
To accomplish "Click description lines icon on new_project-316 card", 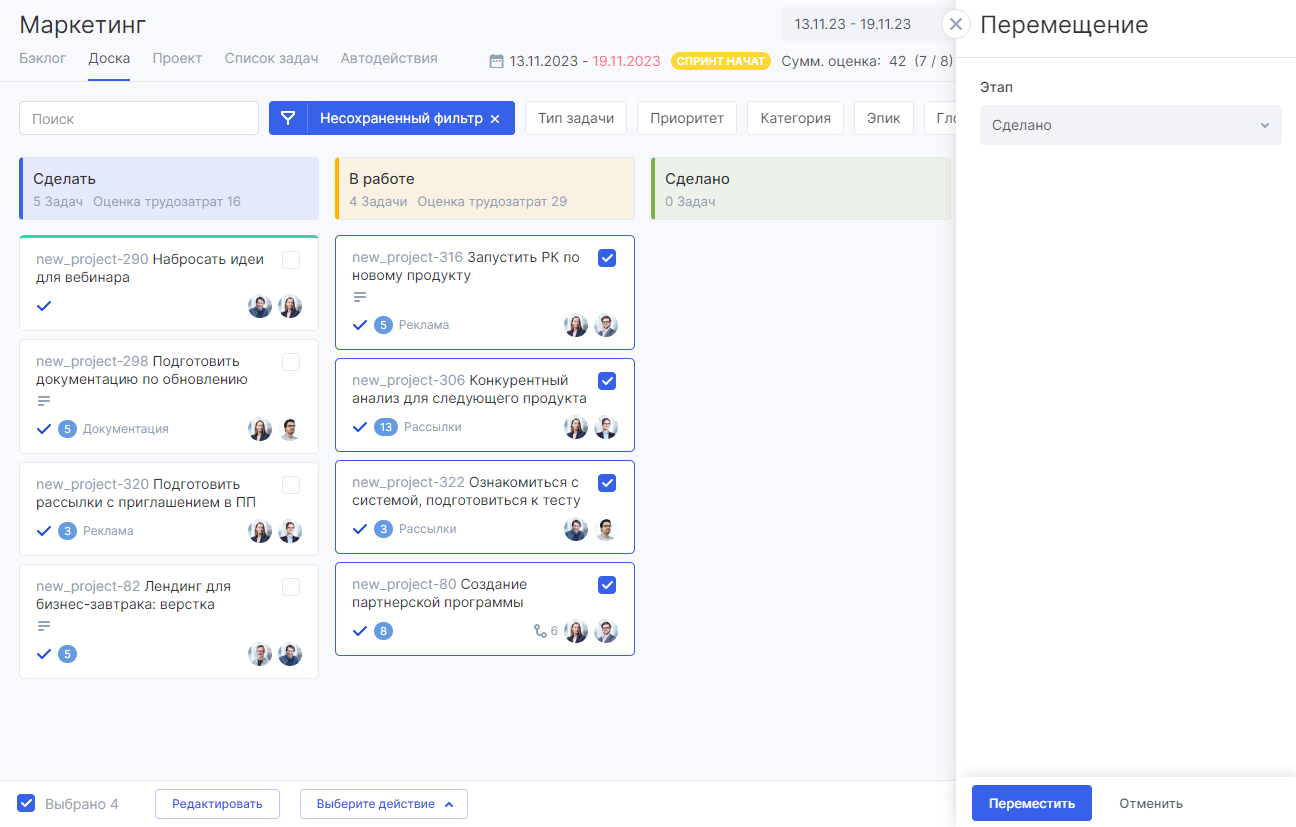I will (x=360, y=297).
